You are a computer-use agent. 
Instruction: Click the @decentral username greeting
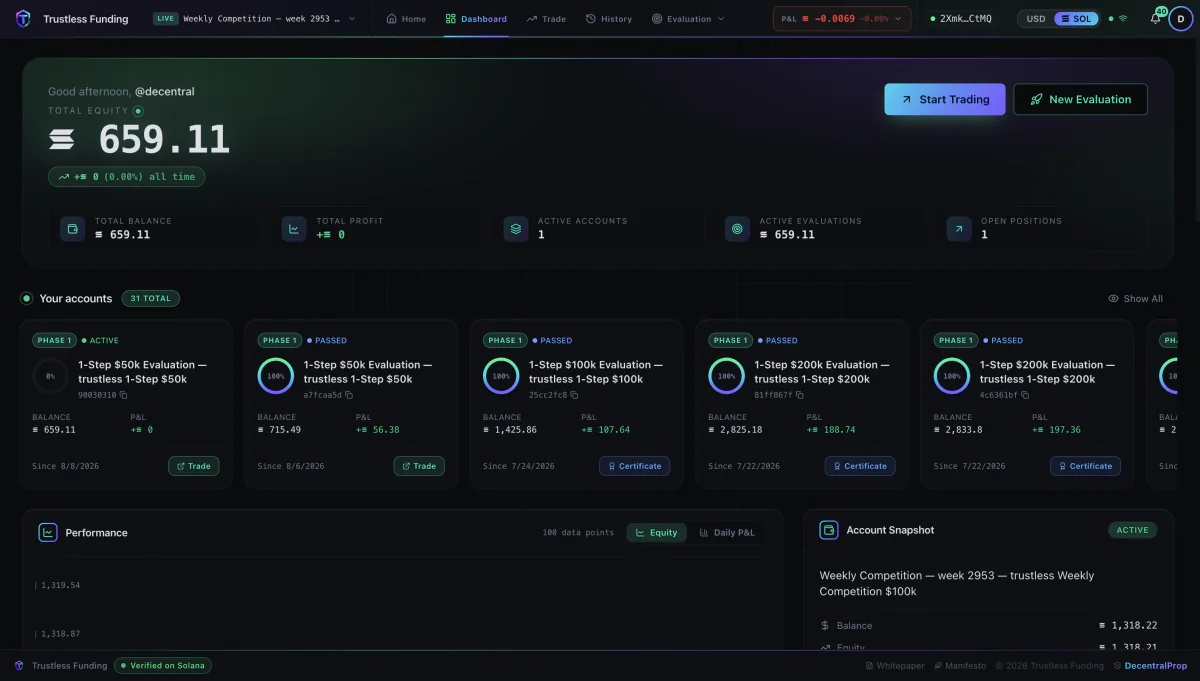pos(165,91)
